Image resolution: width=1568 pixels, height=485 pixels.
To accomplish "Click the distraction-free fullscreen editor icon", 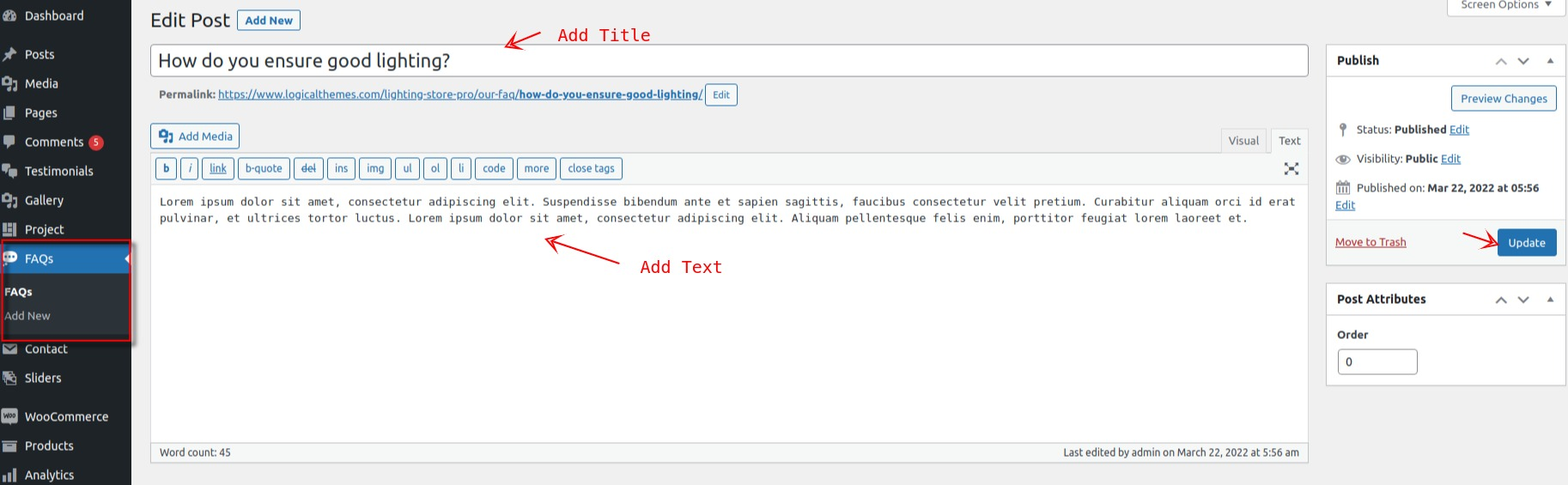I will coord(1291,169).
